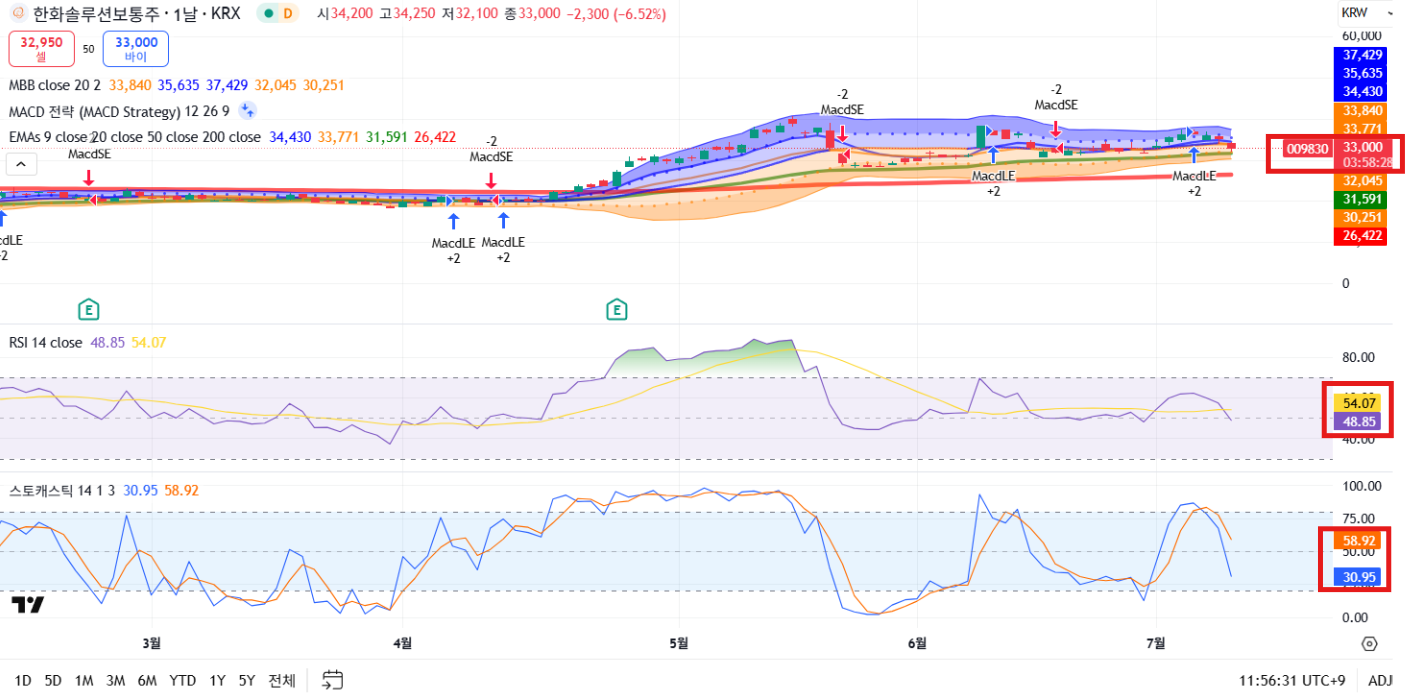Screen dimensions: 1406x695
Task: Show the full range with 전체
Action: pyautogui.click(x=282, y=681)
